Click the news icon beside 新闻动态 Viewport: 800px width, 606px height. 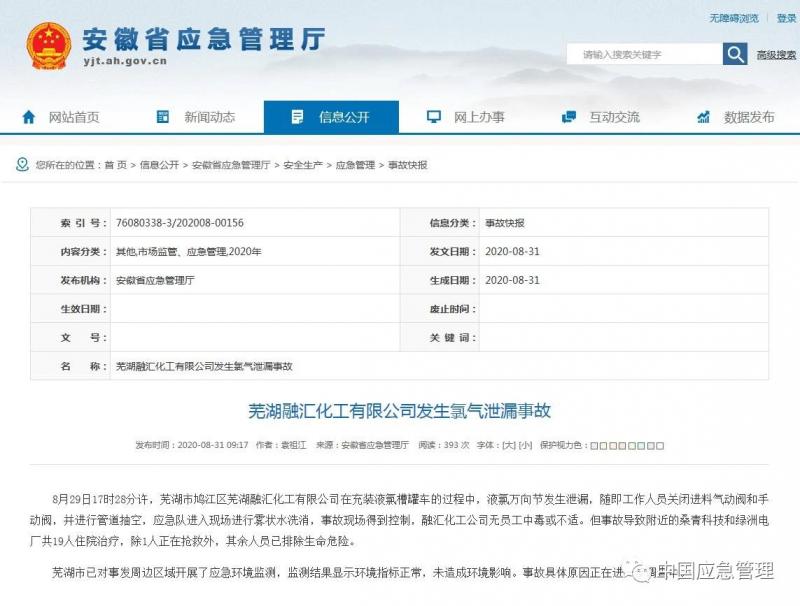pyautogui.click(x=163, y=117)
